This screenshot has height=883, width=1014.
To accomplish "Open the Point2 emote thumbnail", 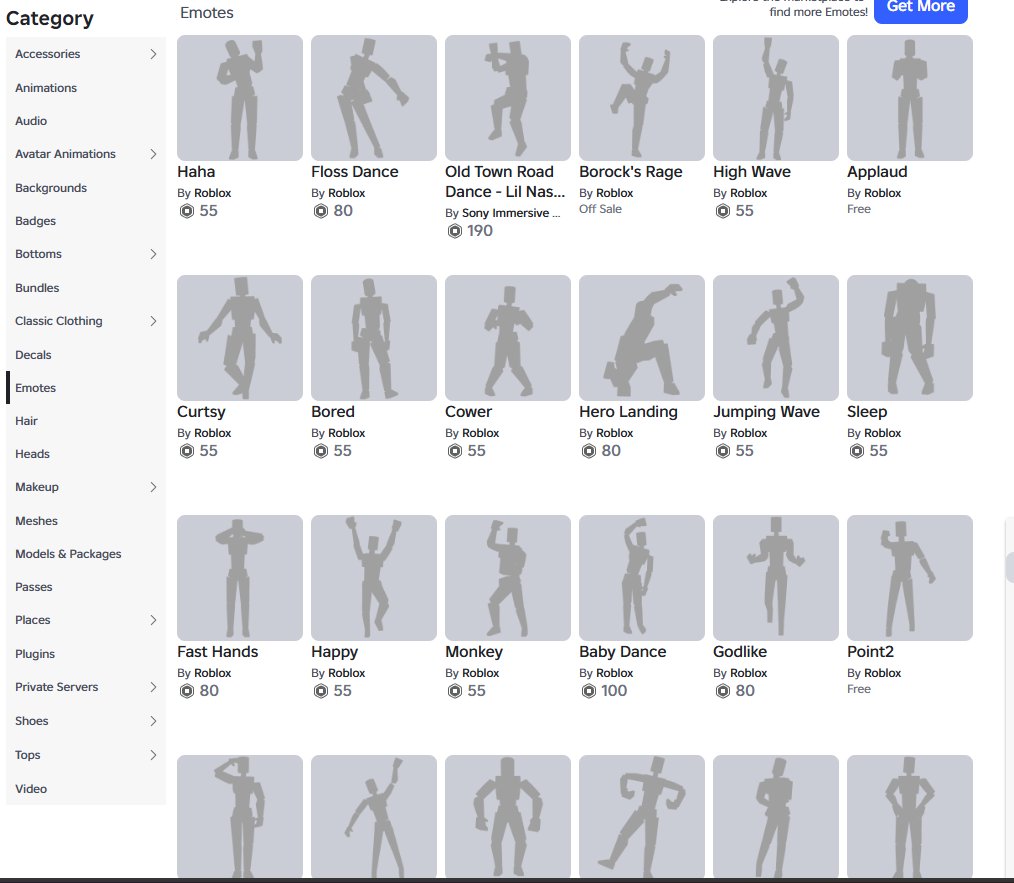I will 909,578.
